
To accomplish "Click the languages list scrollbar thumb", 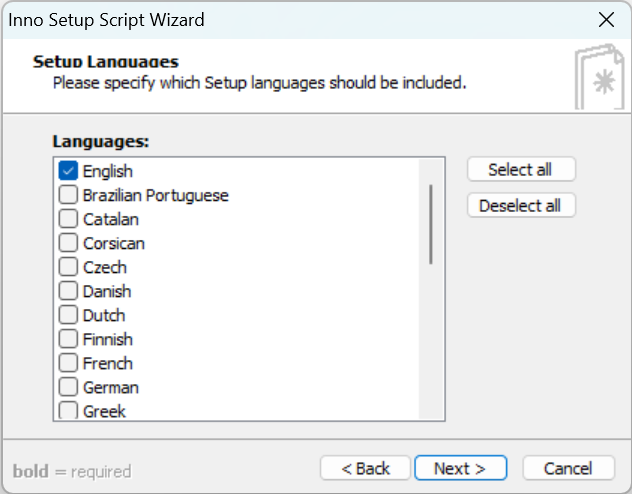I will [x=431, y=223].
